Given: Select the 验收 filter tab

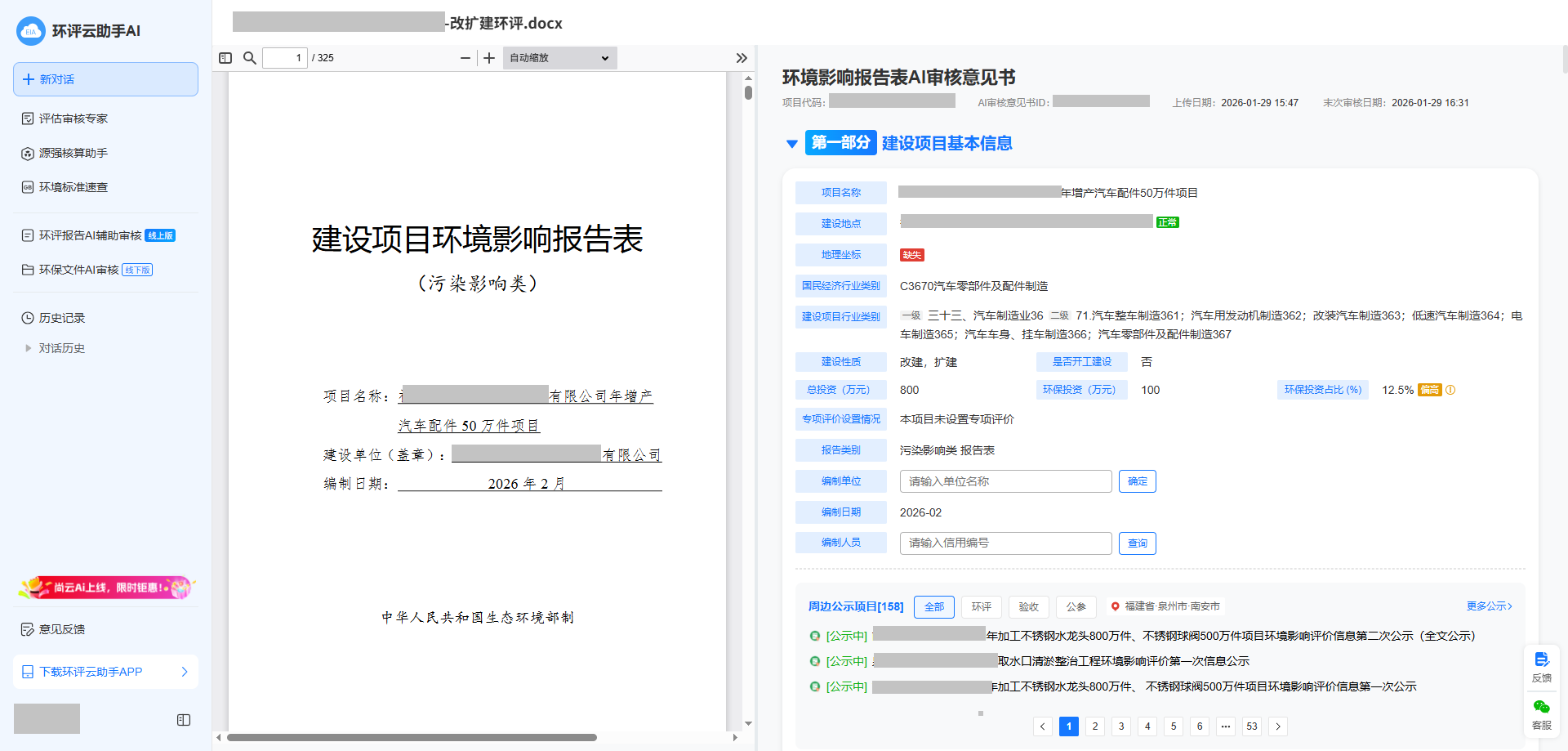Looking at the screenshot, I should click(x=1028, y=606).
